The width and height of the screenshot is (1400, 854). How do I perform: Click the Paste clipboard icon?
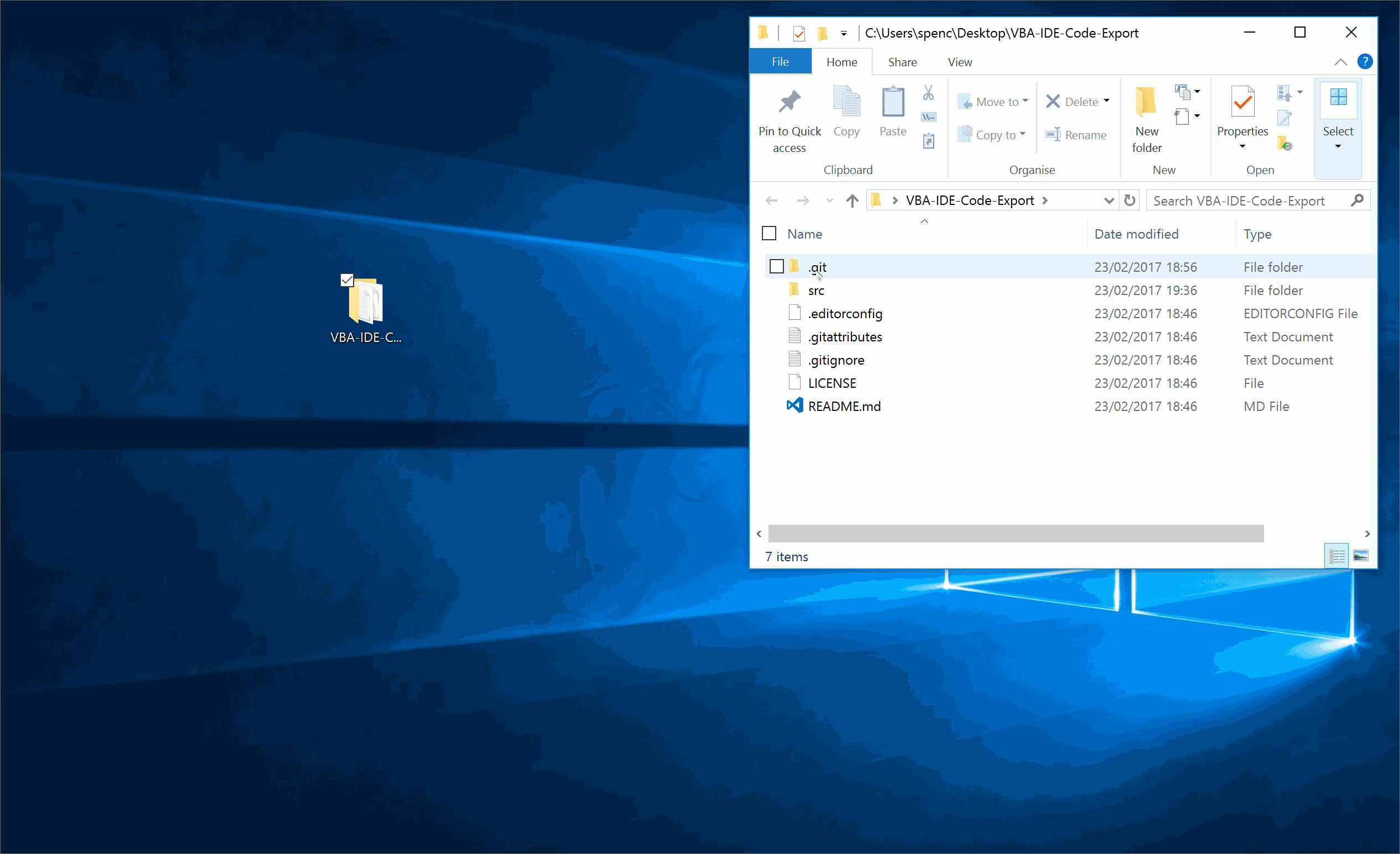pyautogui.click(x=892, y=103)
